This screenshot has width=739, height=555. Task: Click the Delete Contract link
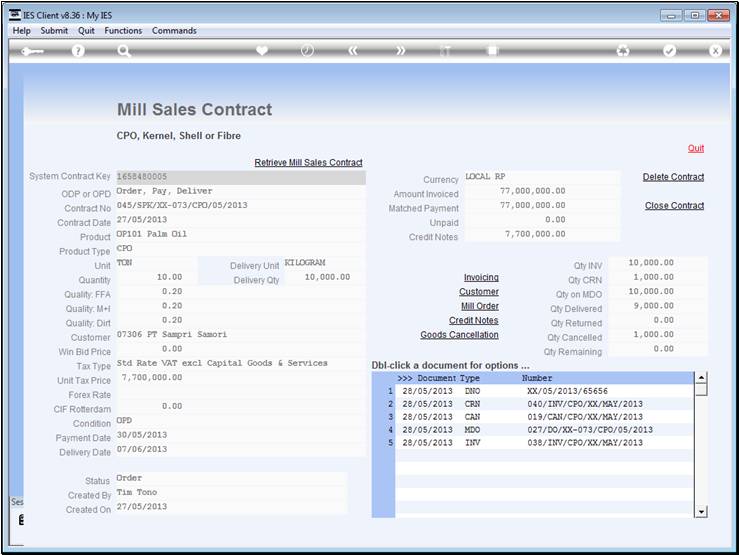point(673,177)
